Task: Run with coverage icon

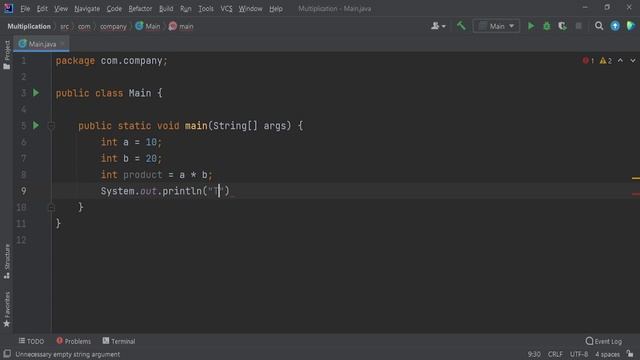Action: [x=562, y=26]
